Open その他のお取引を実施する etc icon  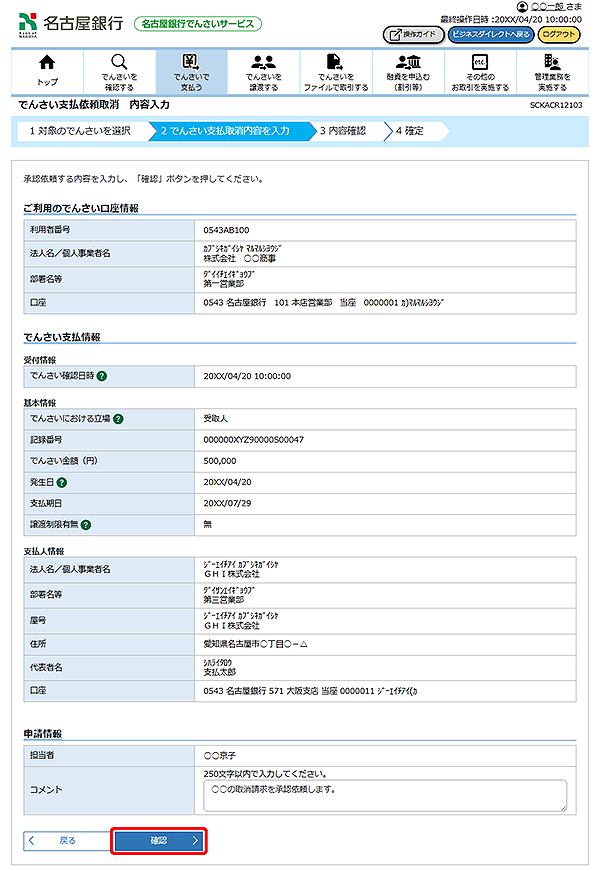coord(480,63)
